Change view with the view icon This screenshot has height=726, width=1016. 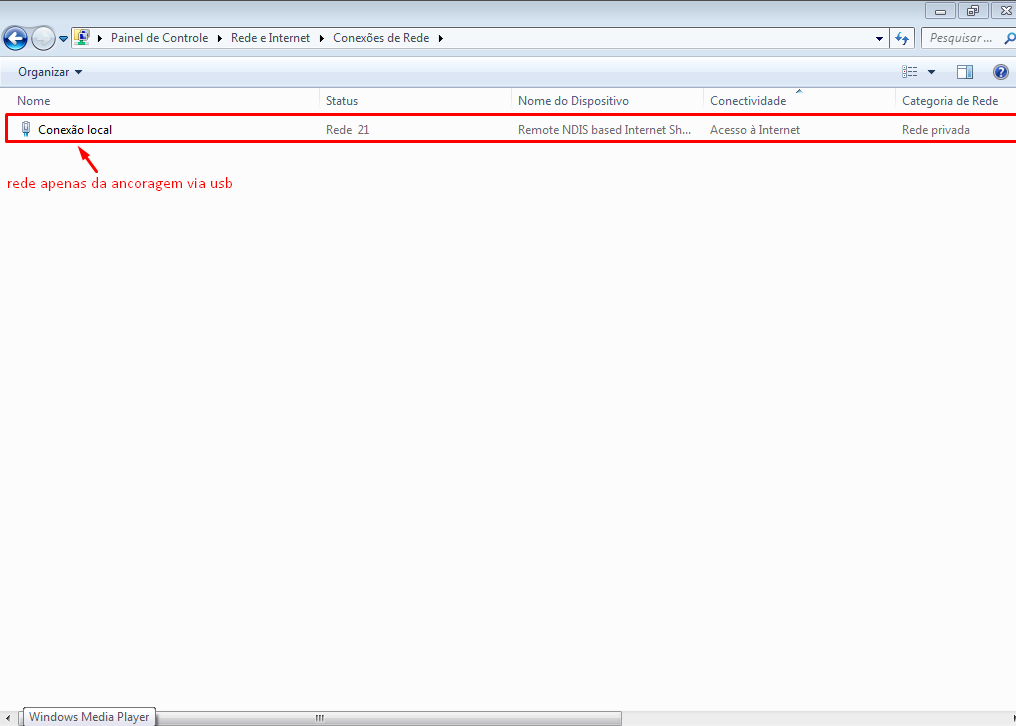(x=910, y=72)
